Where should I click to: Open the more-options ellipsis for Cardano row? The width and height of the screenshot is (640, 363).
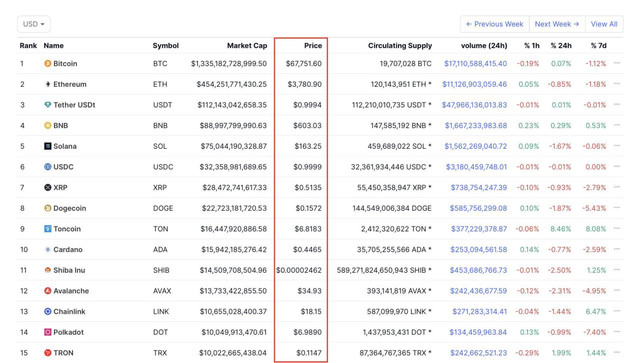(x=617, y=249)
